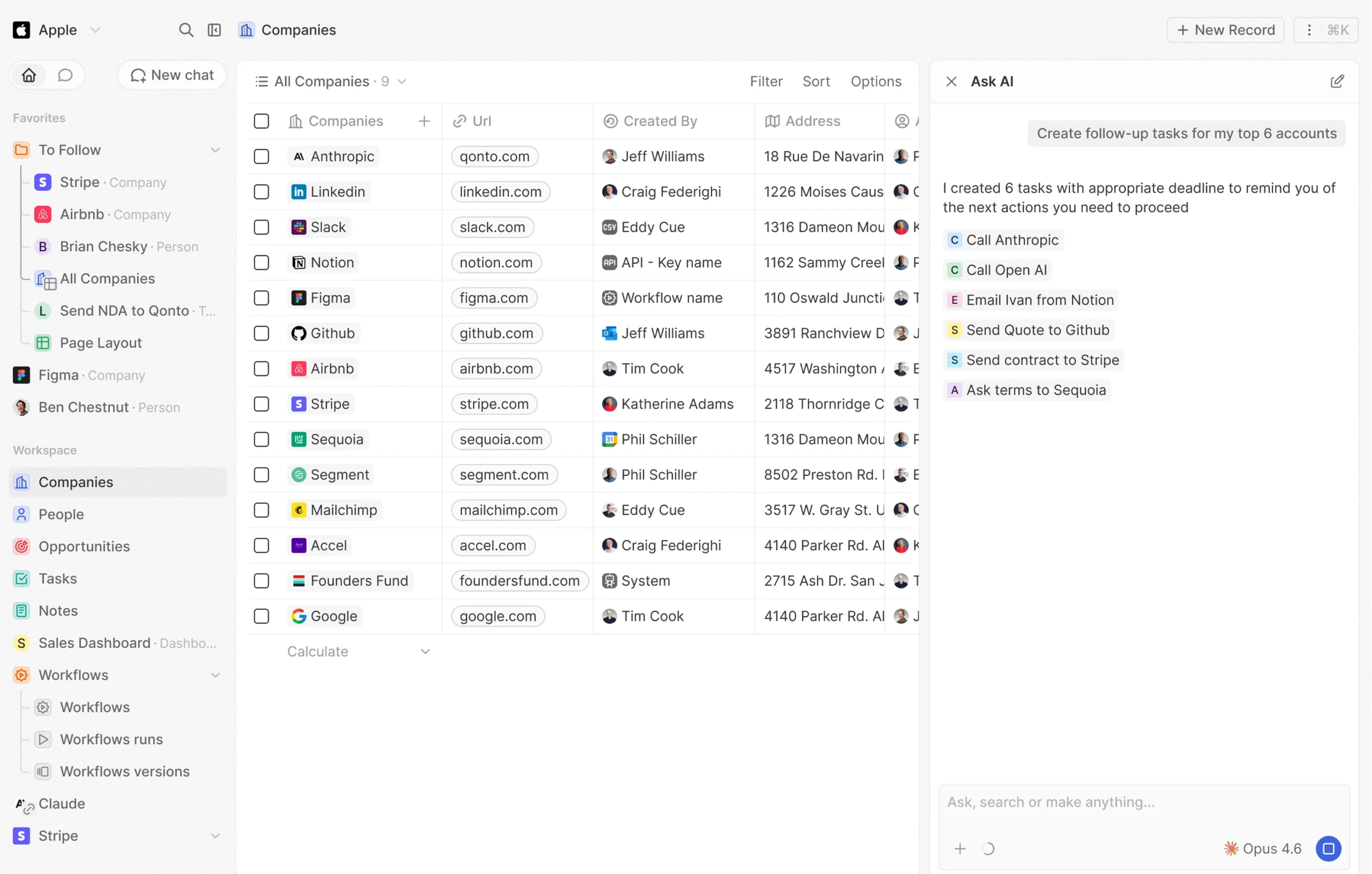Click the Ask AI message input field

pyautogui.click(x=1144, y=803)
